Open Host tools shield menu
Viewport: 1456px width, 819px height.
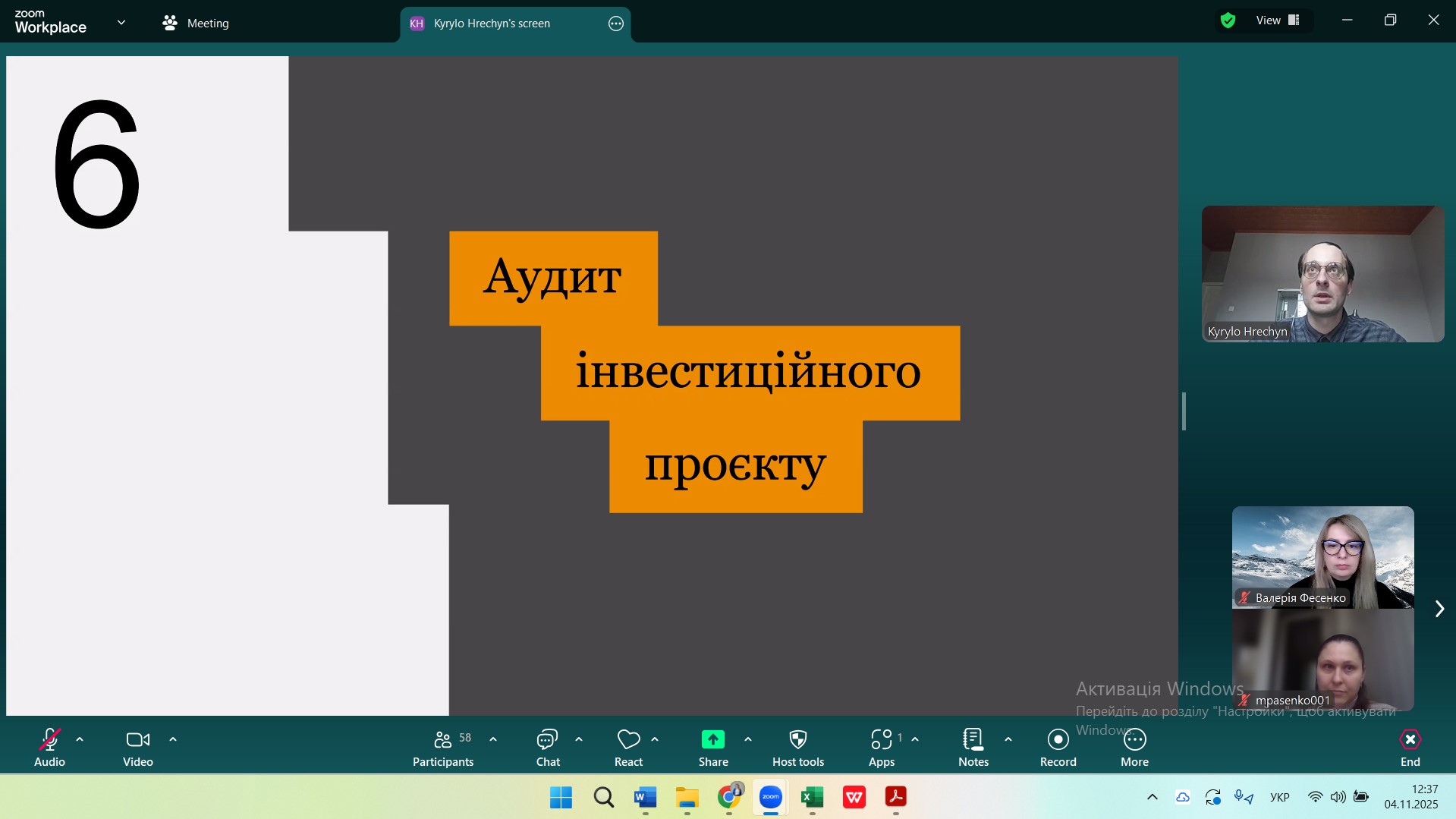coord(797,748)
